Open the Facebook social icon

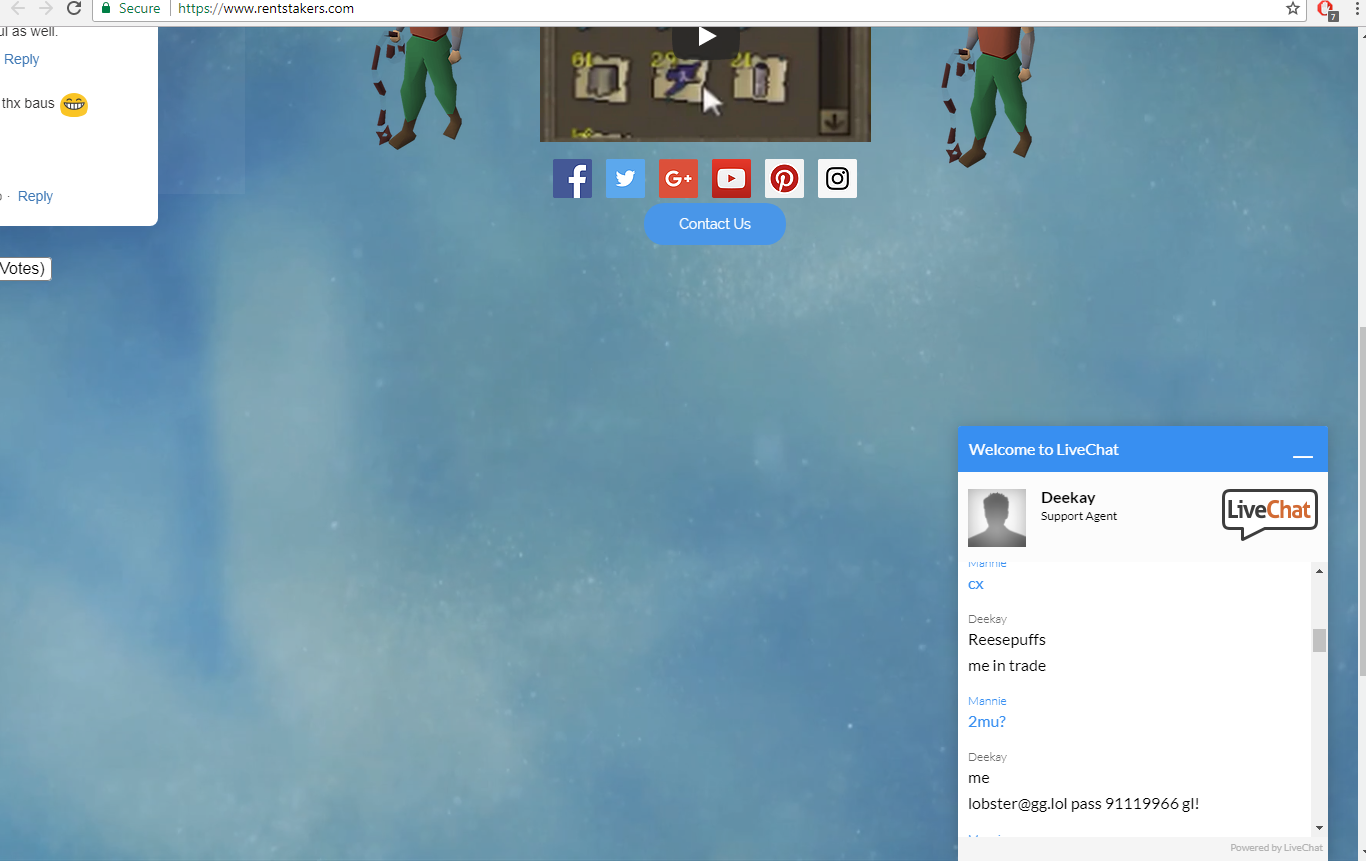coord(572,179)
